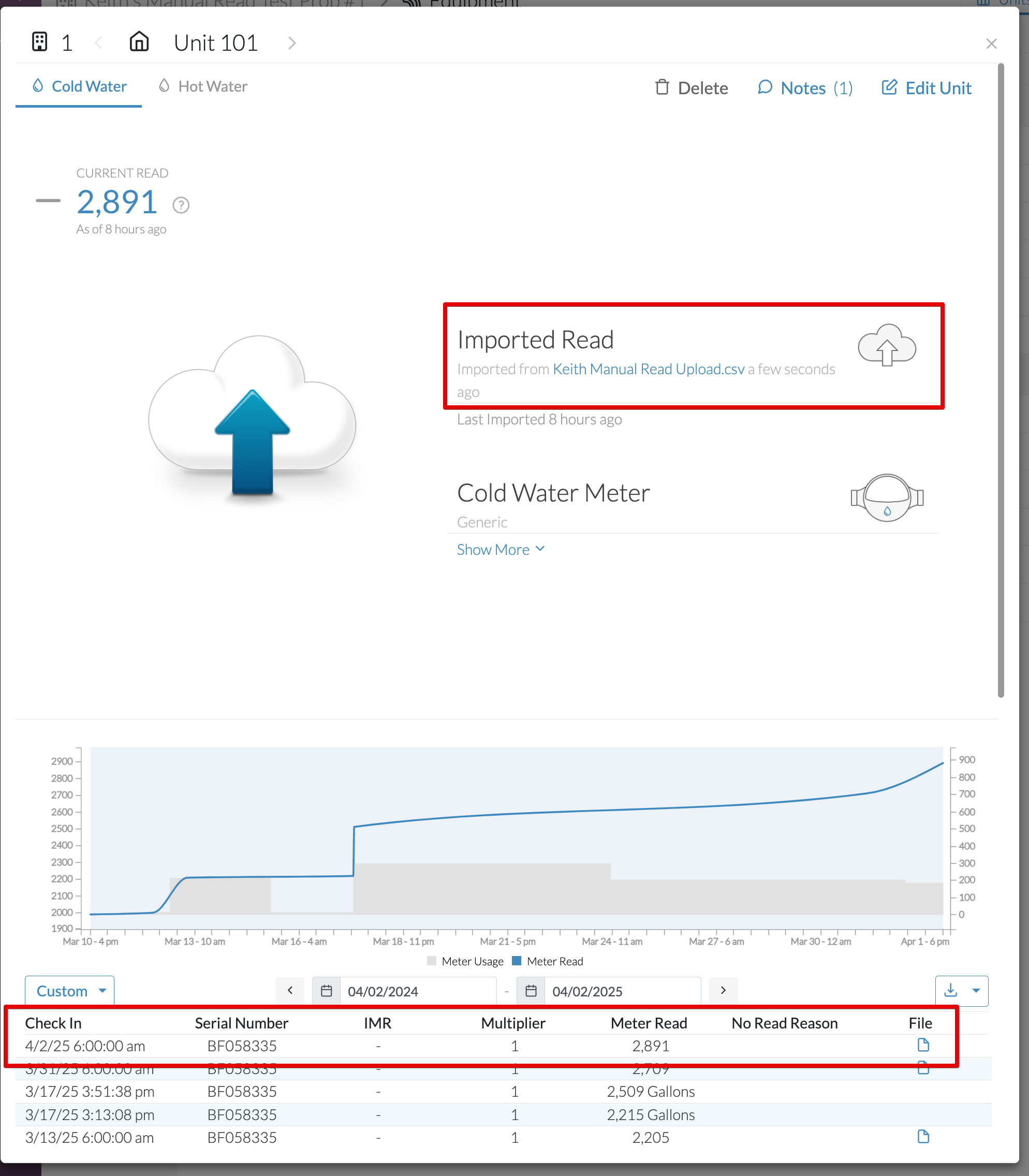Click the 04/02/2025 end date field
The height and width of the screenshot is (1176, 1029).
(x=623, y=991)
